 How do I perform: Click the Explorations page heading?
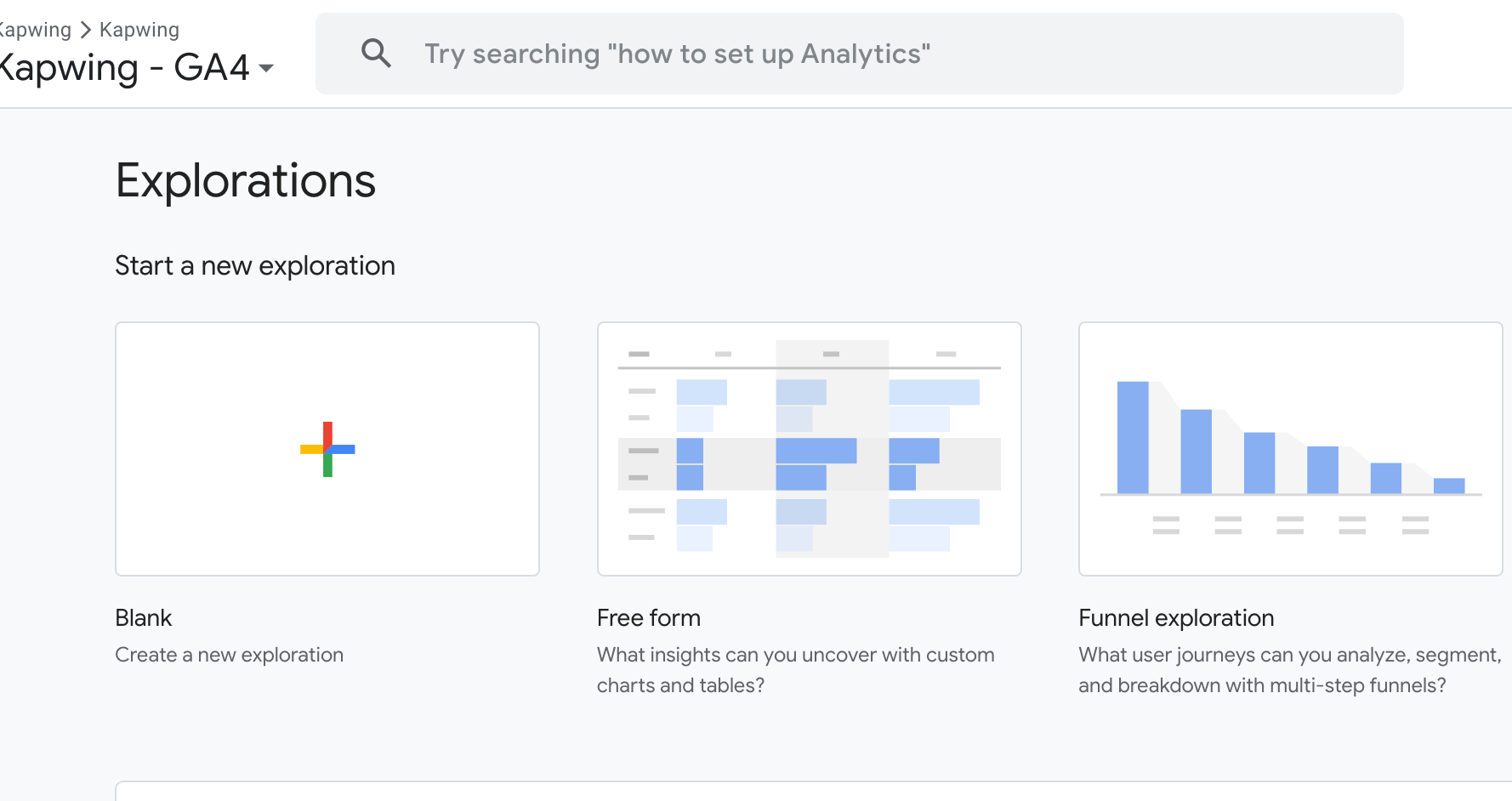pos(246,181)
